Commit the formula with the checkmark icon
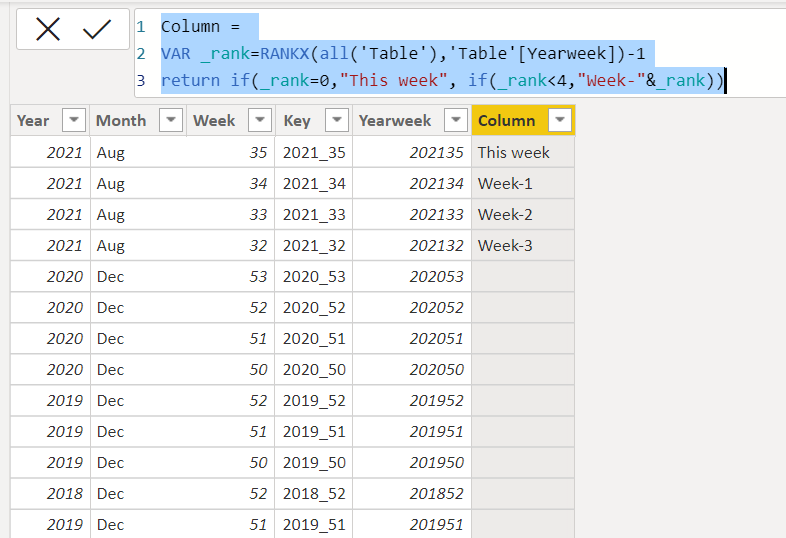Screen dimensions: 786x538 (97, 29)
